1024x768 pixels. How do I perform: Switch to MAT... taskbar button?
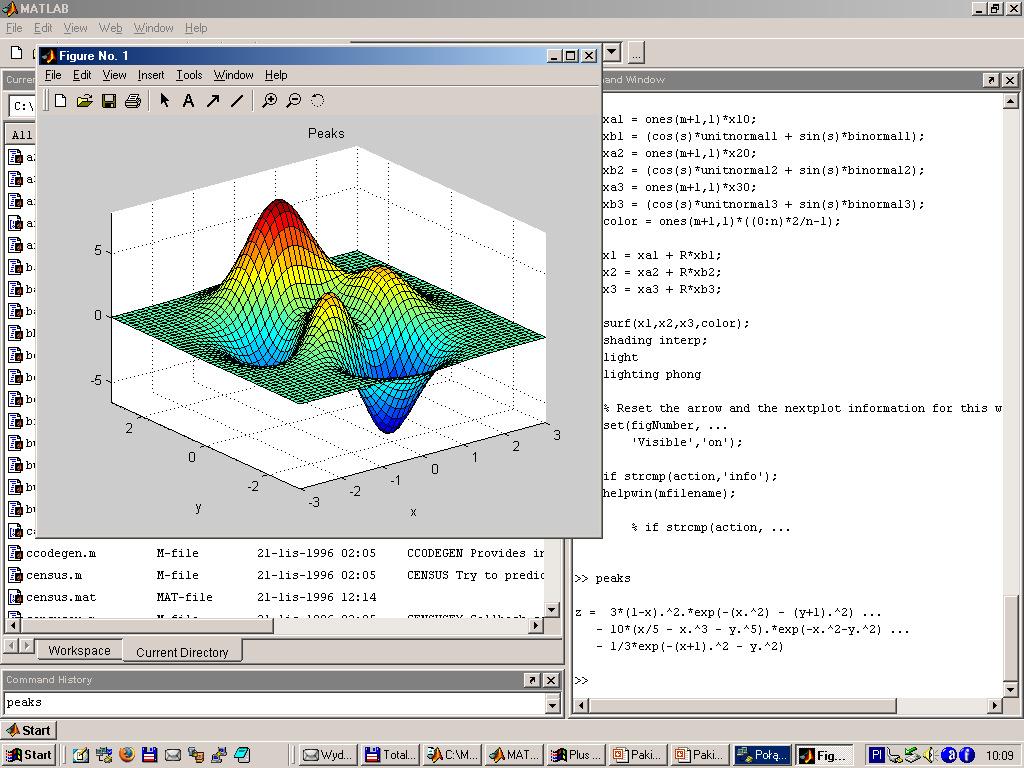[514, 755]
